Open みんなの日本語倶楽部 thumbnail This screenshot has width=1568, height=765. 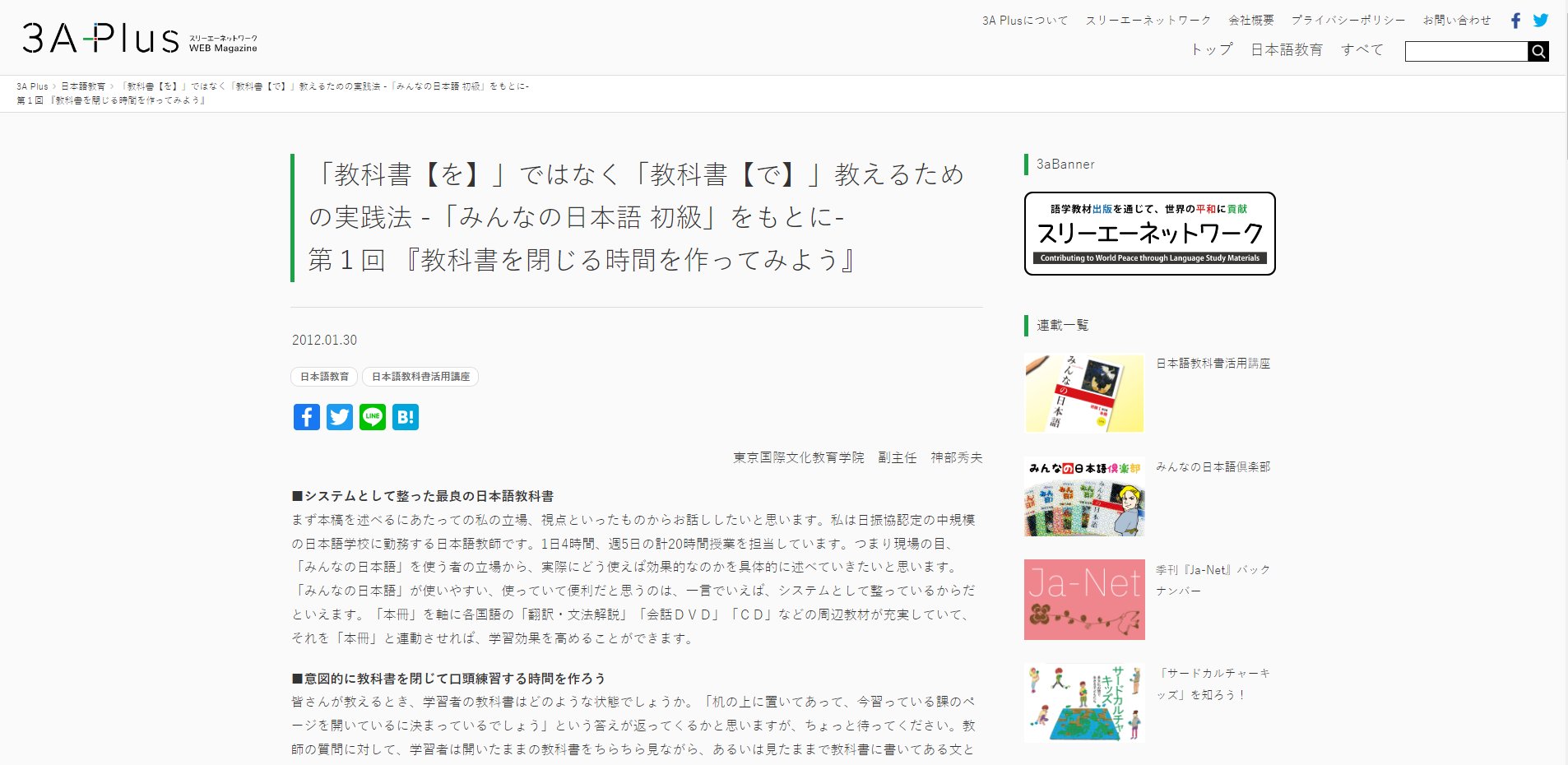point(1084,497)
